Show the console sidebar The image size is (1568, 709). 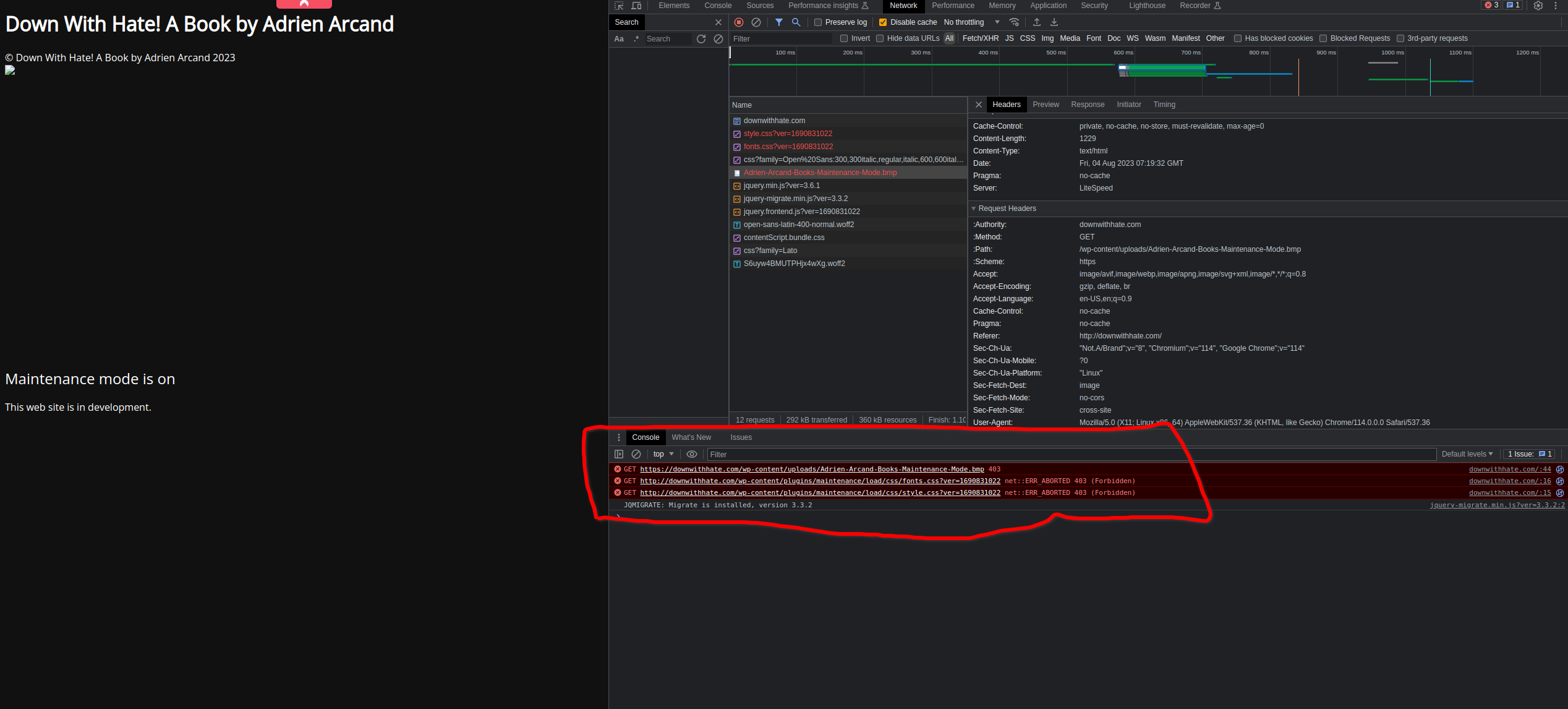click(x=619, y=454)
